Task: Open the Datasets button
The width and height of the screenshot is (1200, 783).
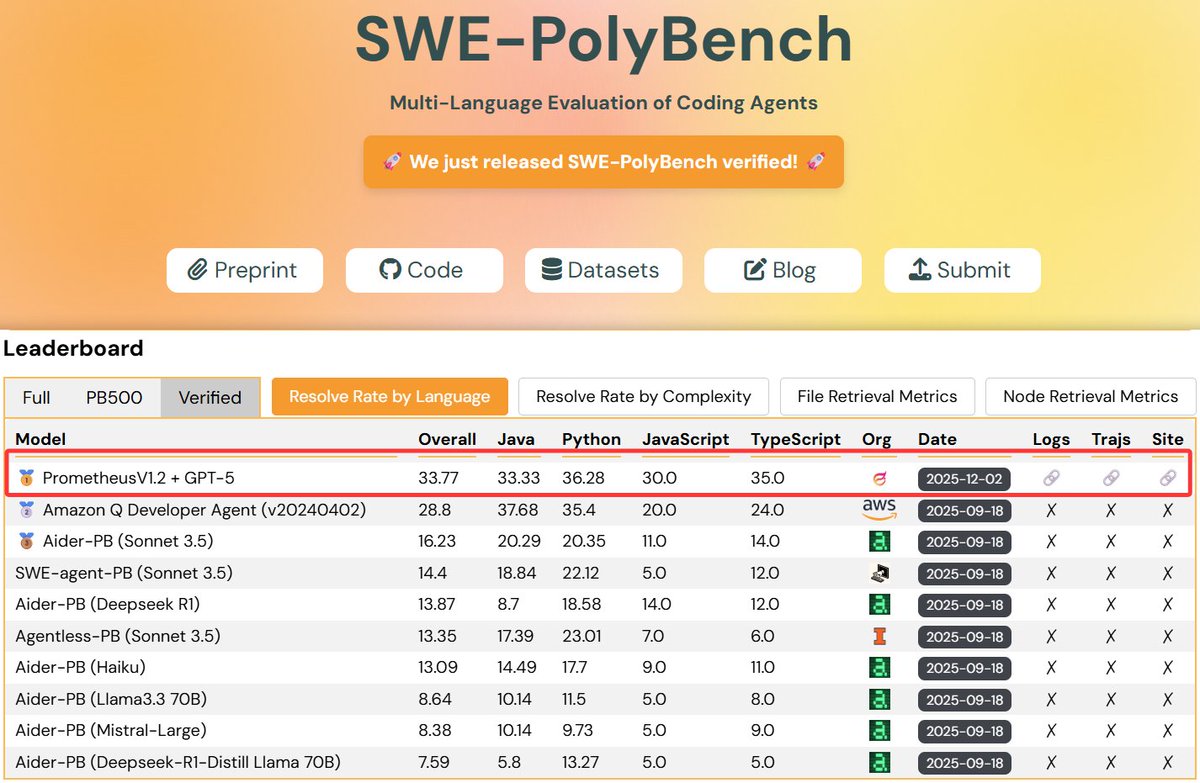Action: click(x=604, y=270)
